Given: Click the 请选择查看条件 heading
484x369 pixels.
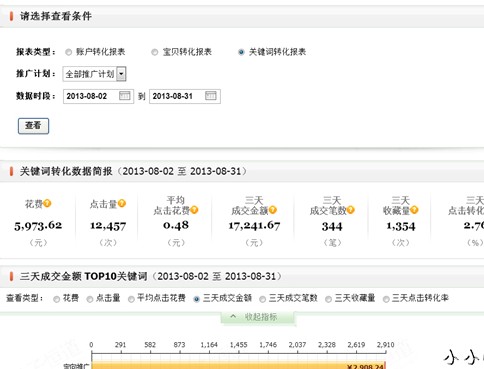Looking at the screenshot, I should coord(56,16).
